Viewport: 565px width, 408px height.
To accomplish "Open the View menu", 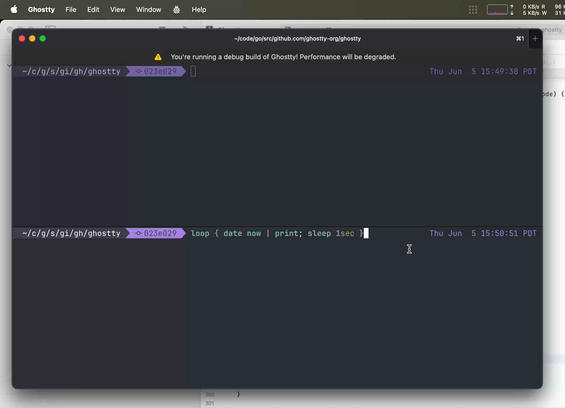I will 117,10.
